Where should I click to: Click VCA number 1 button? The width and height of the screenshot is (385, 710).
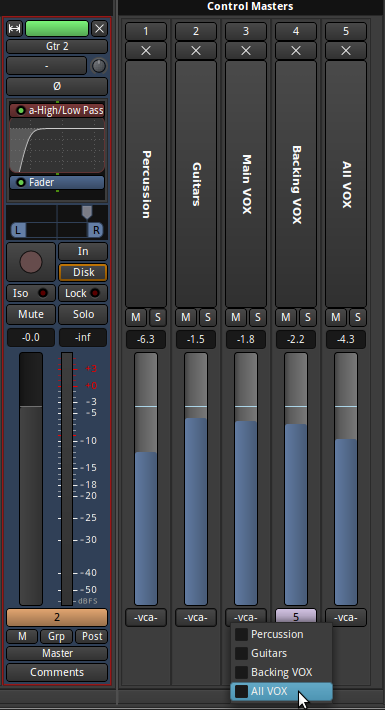[x=146, y=31]
